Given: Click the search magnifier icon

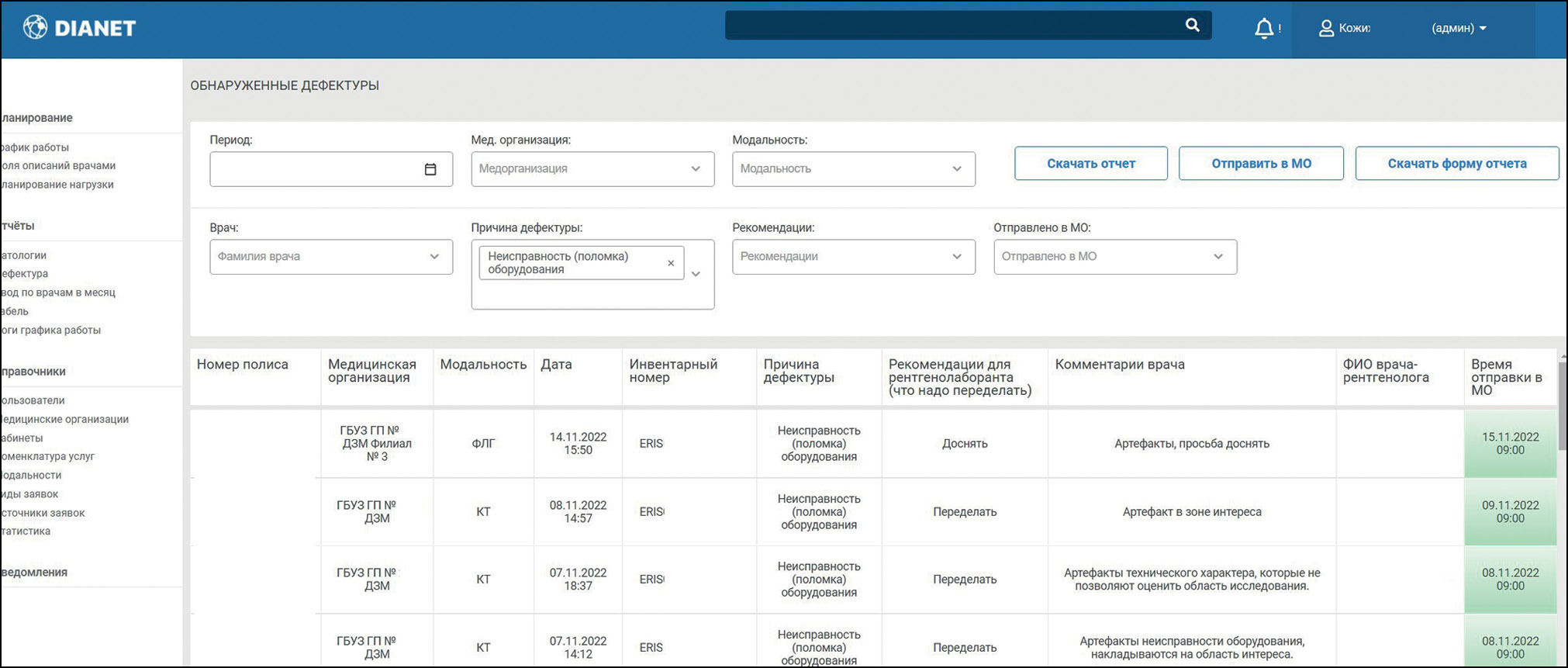Looking at the screenshot, I should (1192, 26).
